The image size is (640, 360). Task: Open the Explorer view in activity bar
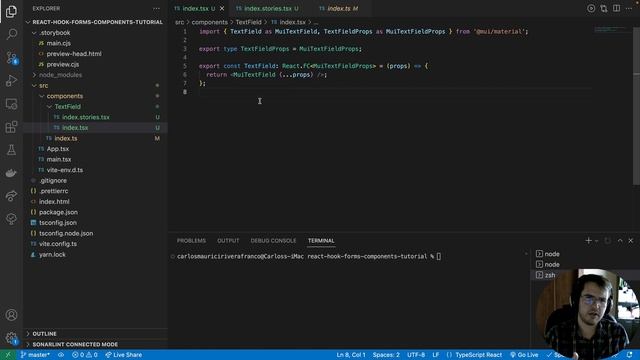click(x=11, y=11)
